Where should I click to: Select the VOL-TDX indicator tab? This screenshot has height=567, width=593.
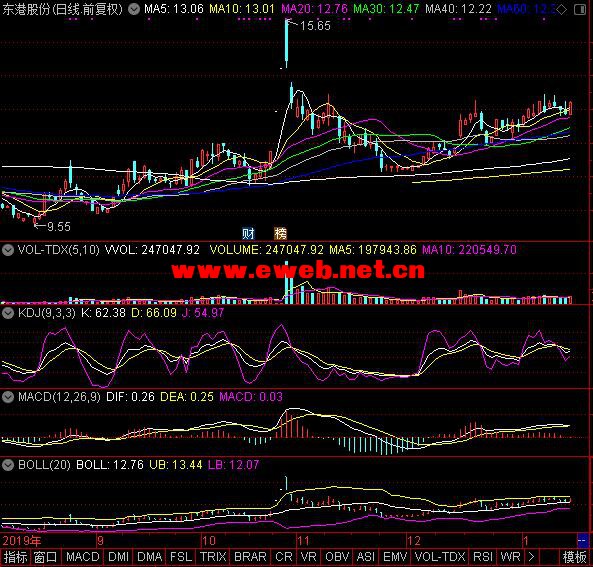[440, 557]
